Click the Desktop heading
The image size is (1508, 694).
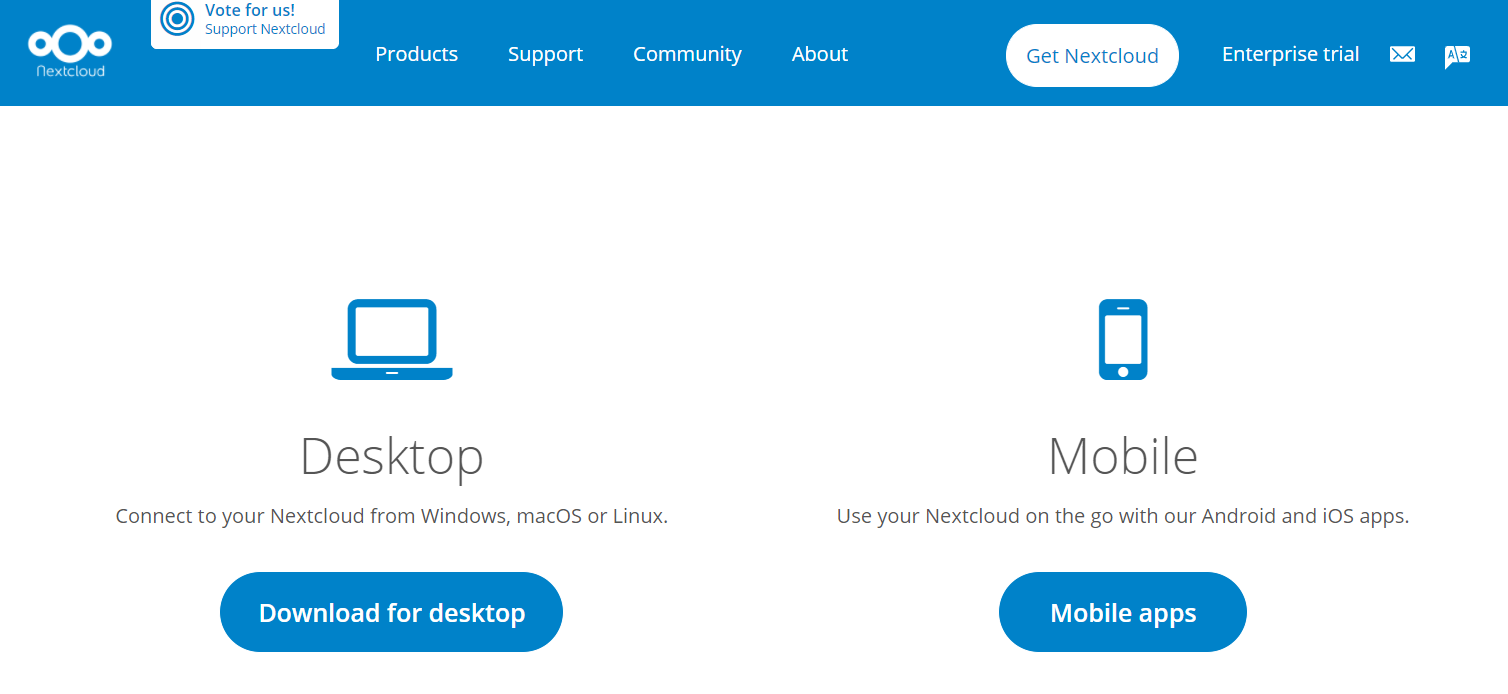[392, 456]
